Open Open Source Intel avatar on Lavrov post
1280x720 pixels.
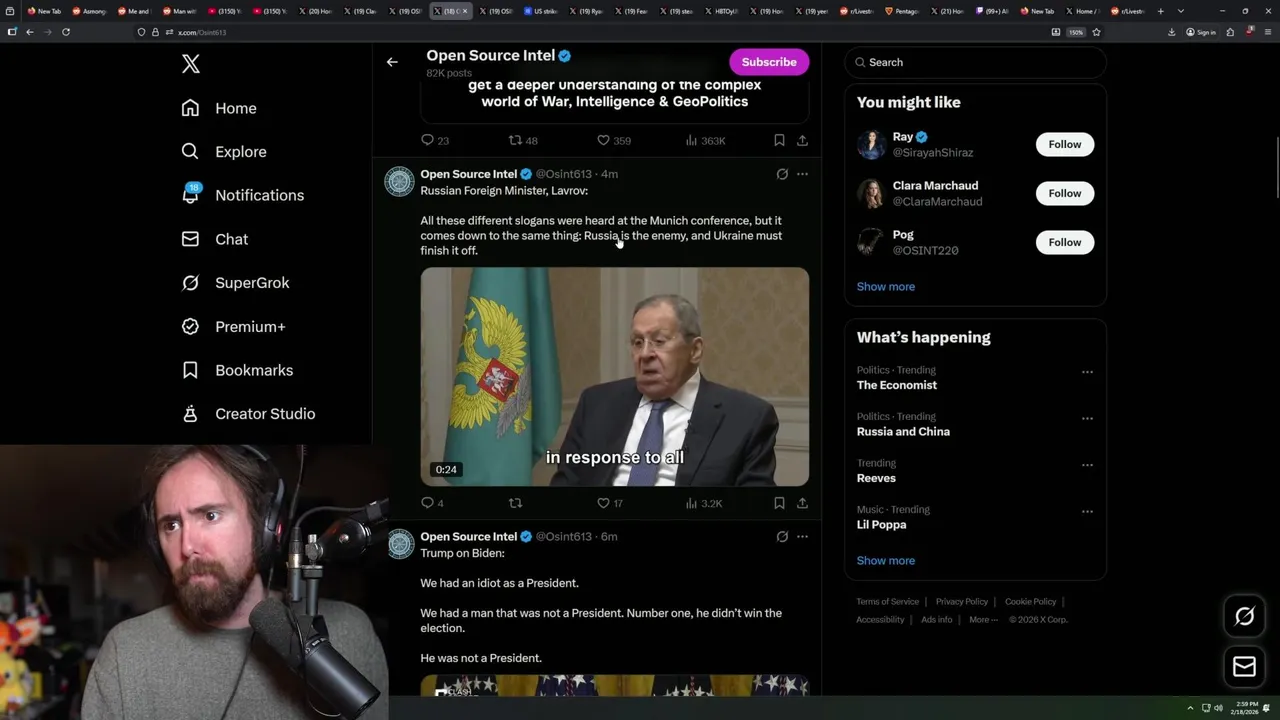(400, 181)
